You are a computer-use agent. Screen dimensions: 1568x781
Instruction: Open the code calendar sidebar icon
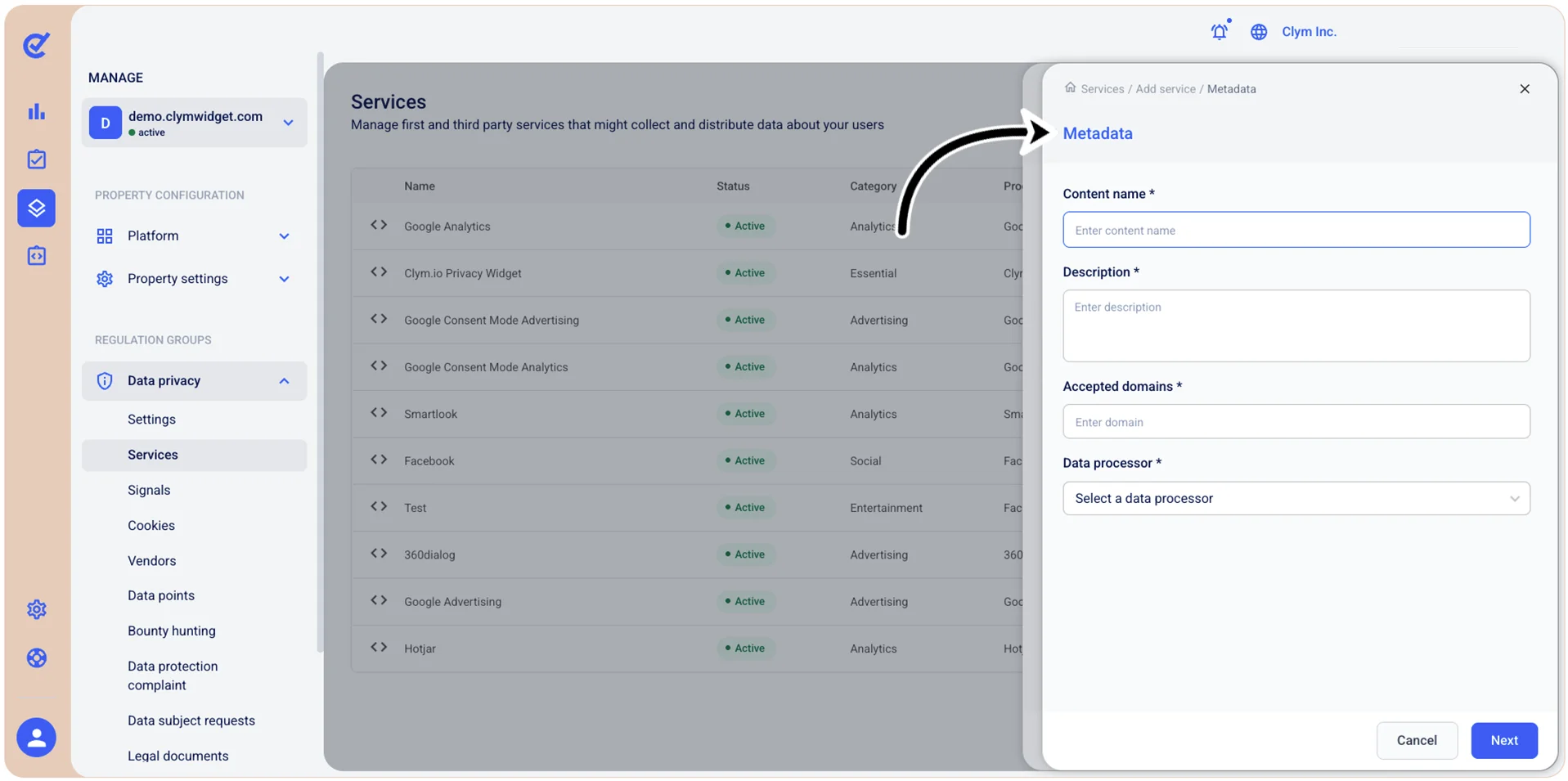[x=36, y=256]
